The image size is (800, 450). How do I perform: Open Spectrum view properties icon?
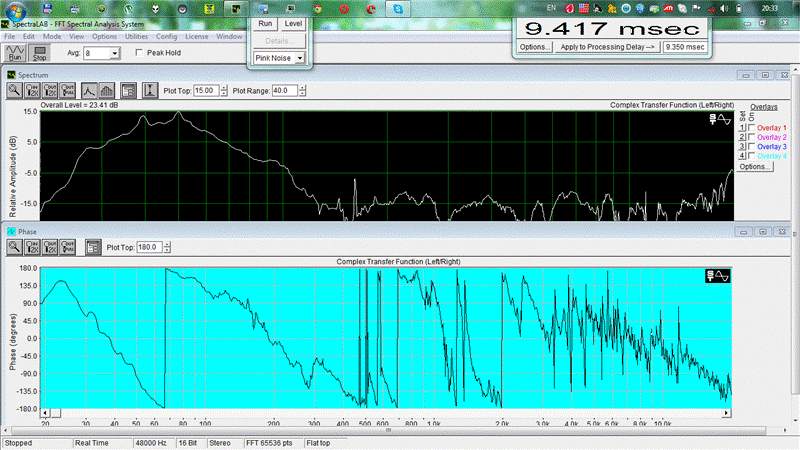point(129,91)
